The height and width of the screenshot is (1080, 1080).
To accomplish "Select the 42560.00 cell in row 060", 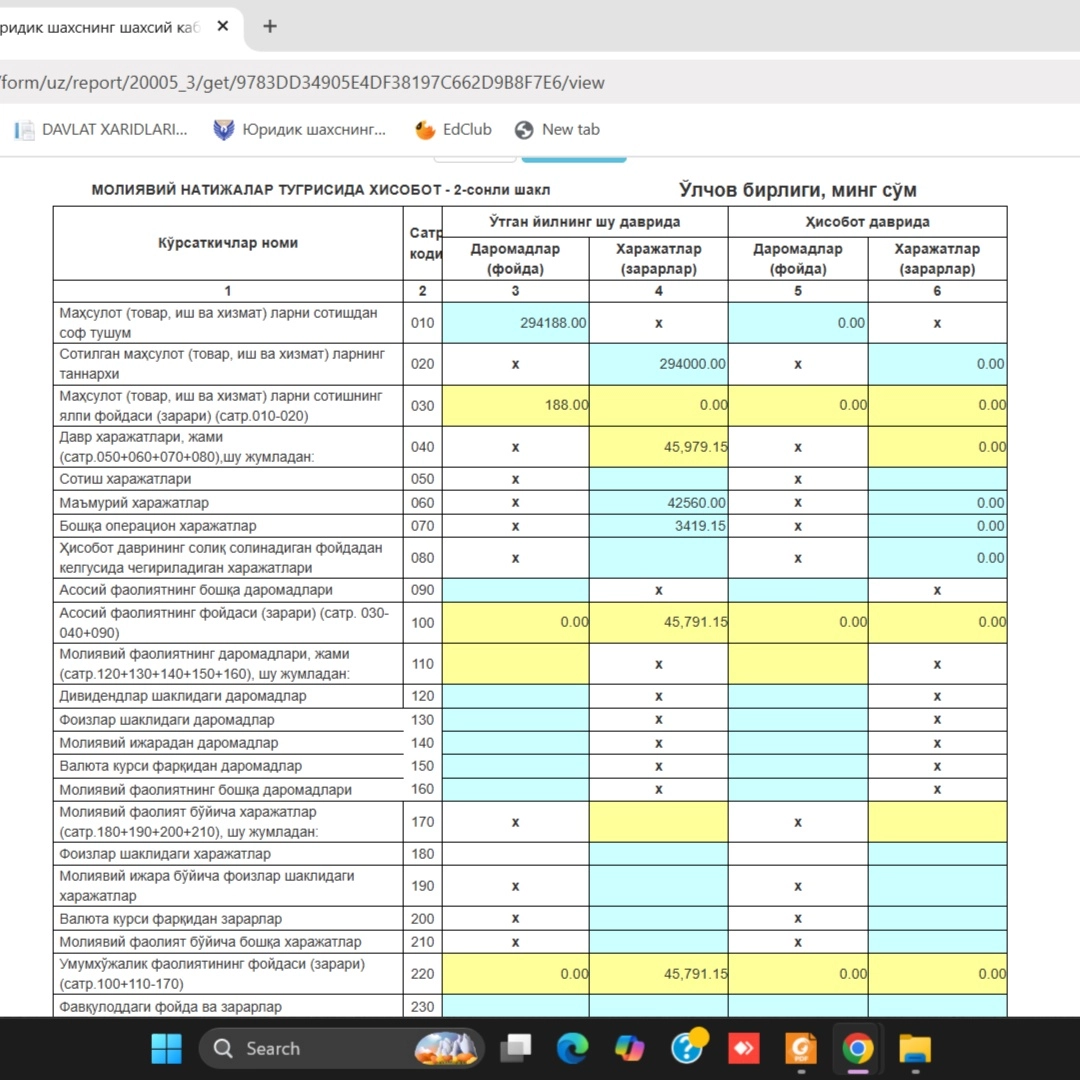I will click(658, 503).
